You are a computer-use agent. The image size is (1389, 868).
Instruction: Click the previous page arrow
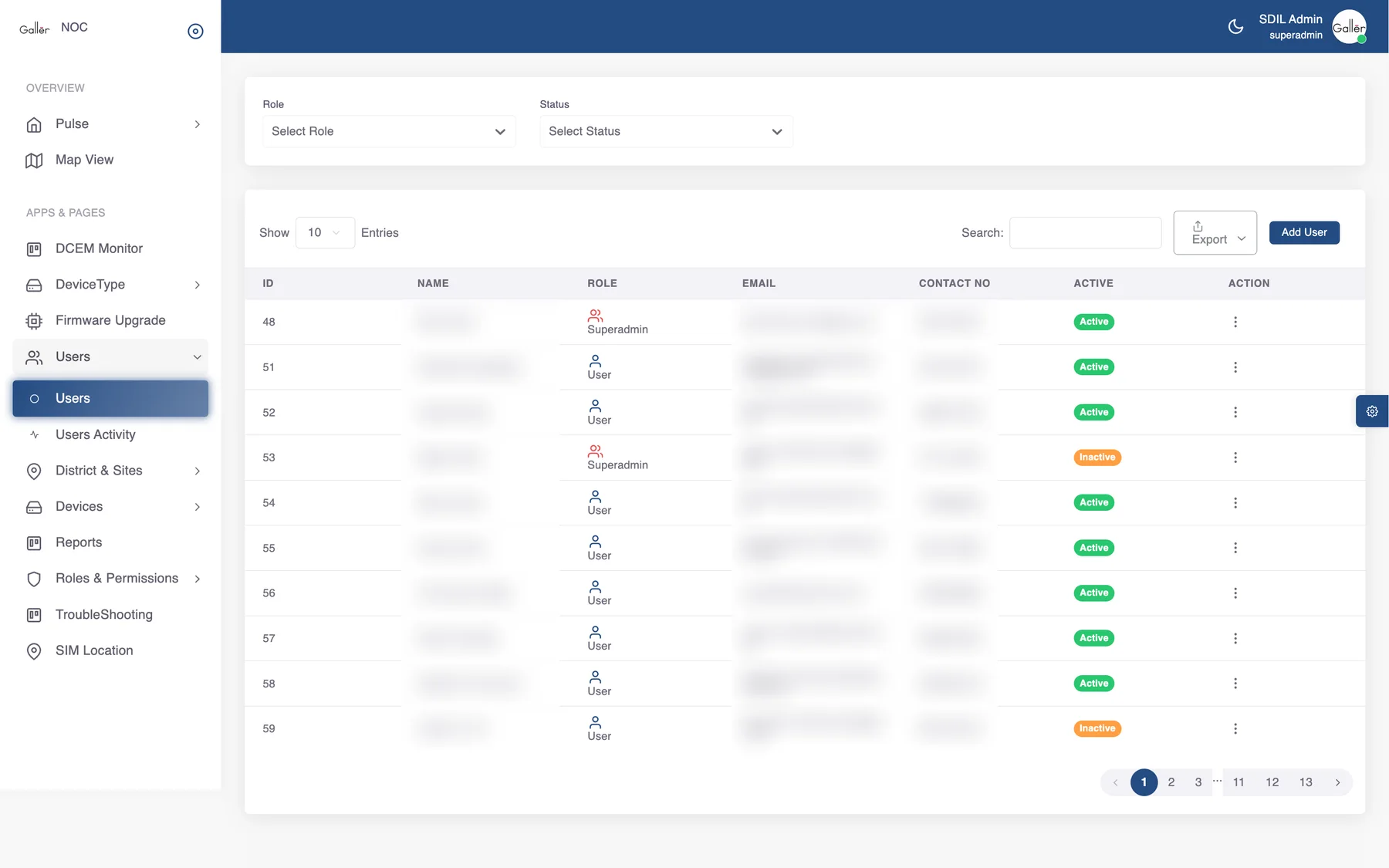(x=1115, y=782)
